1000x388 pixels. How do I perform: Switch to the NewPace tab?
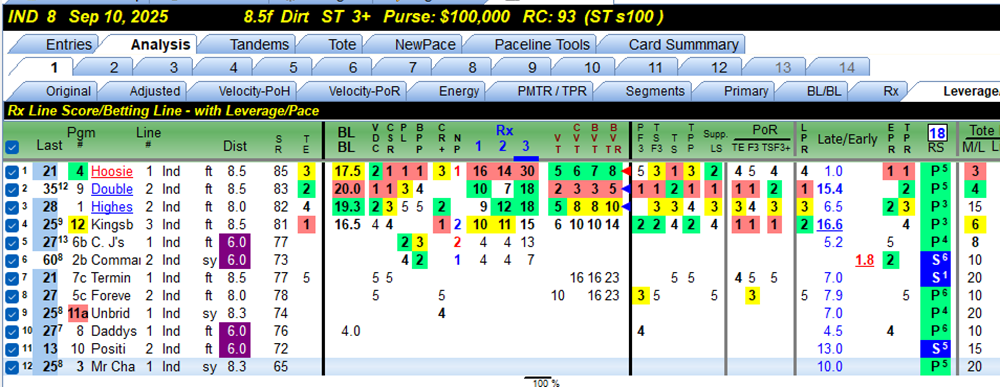tap(425, 45)
